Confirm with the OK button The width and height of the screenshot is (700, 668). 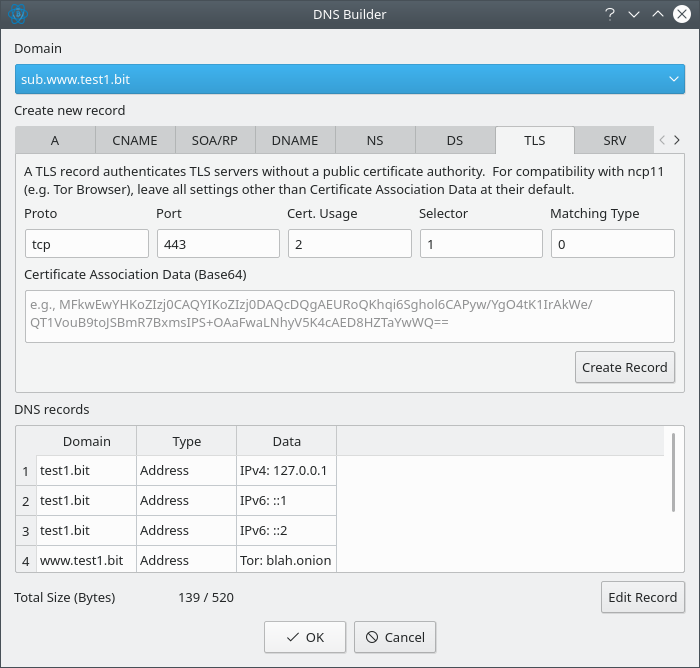click(305, 637)
